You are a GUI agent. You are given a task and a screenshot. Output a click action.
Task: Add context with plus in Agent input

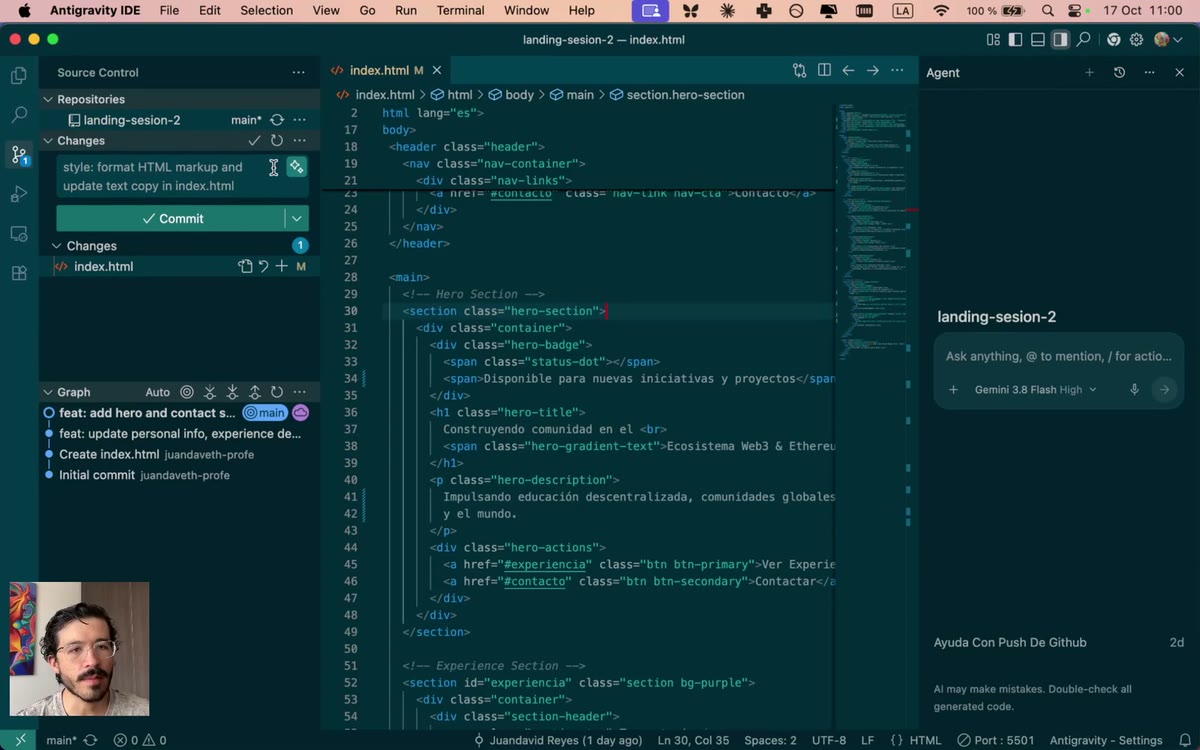coord(953,390)
